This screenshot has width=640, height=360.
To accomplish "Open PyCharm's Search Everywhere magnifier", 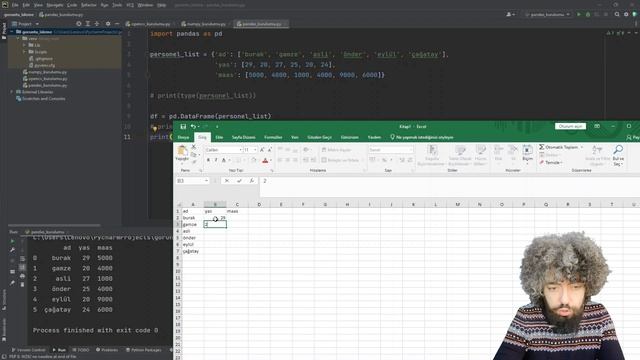I will 617,14.
